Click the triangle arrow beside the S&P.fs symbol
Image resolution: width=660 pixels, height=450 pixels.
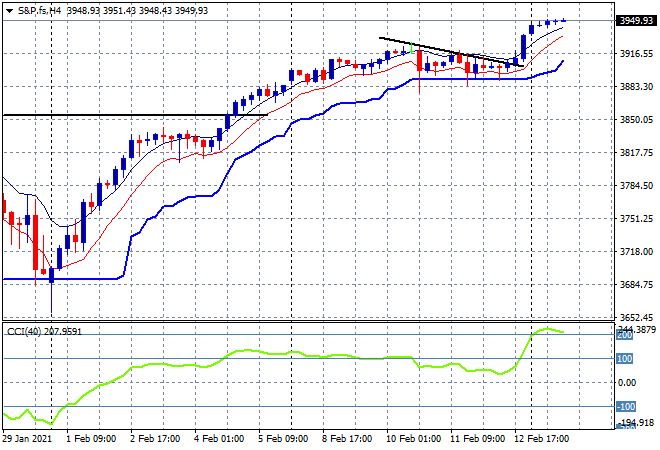pos(9,9)
